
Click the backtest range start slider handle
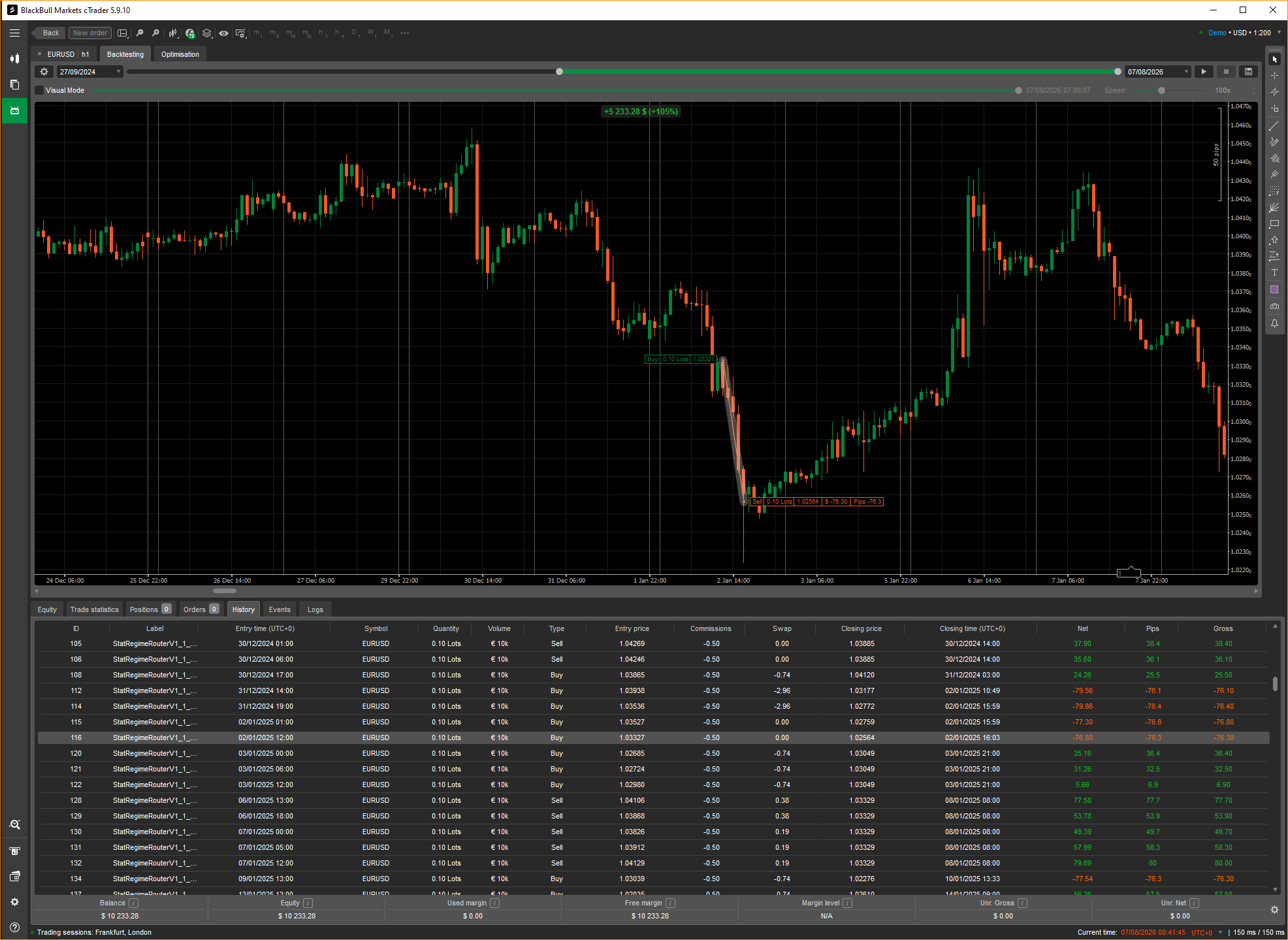[559, 72]
